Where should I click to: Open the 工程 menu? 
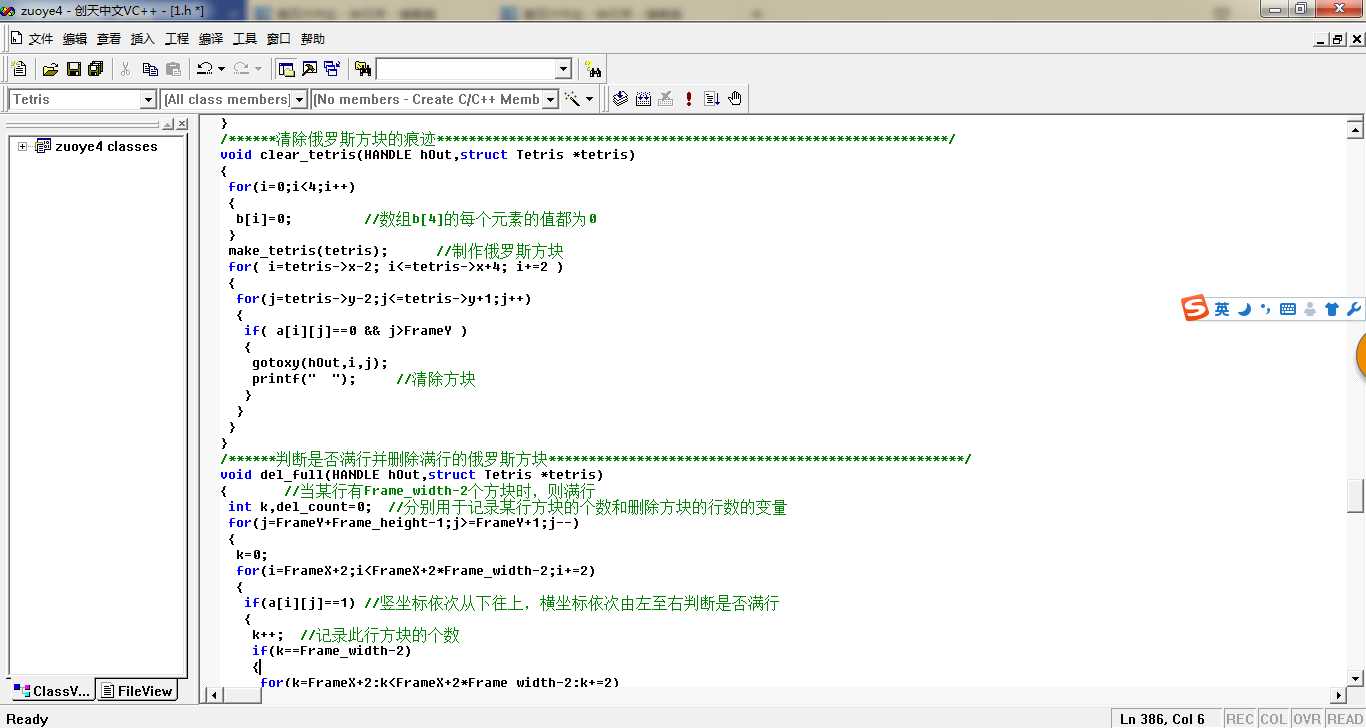[176, 38]
